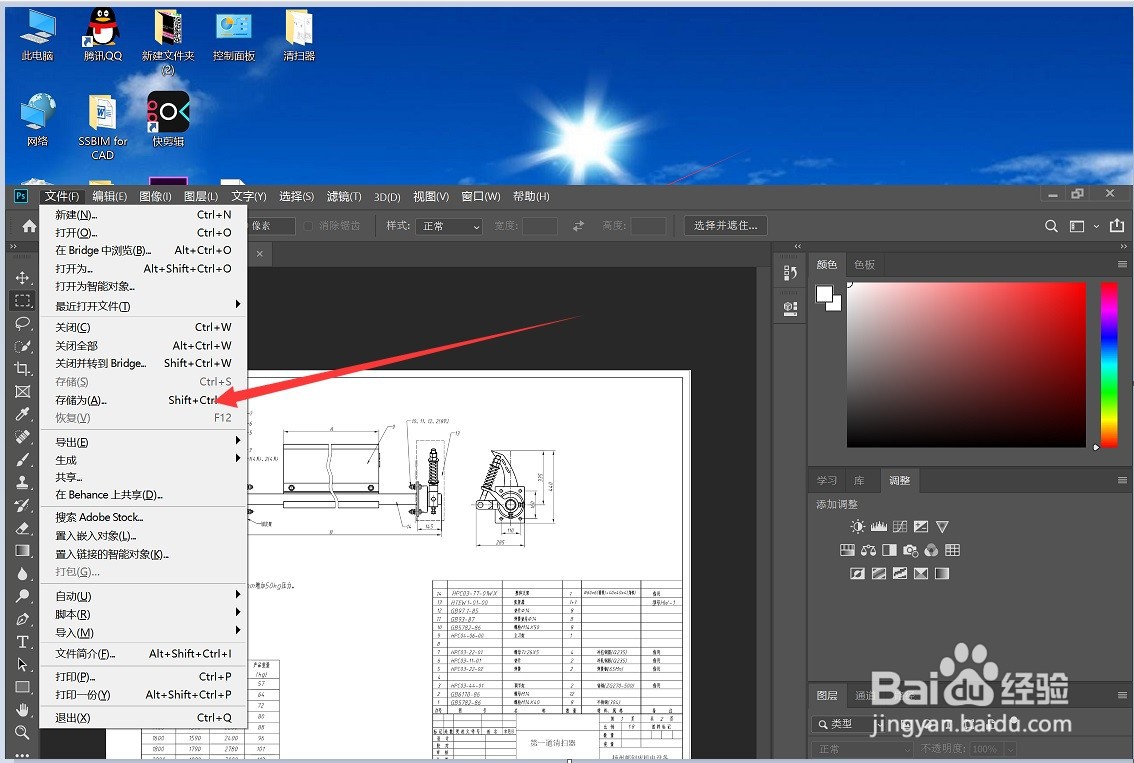
Task: Select the Rectangular Marquee tool
Action: 22,300
